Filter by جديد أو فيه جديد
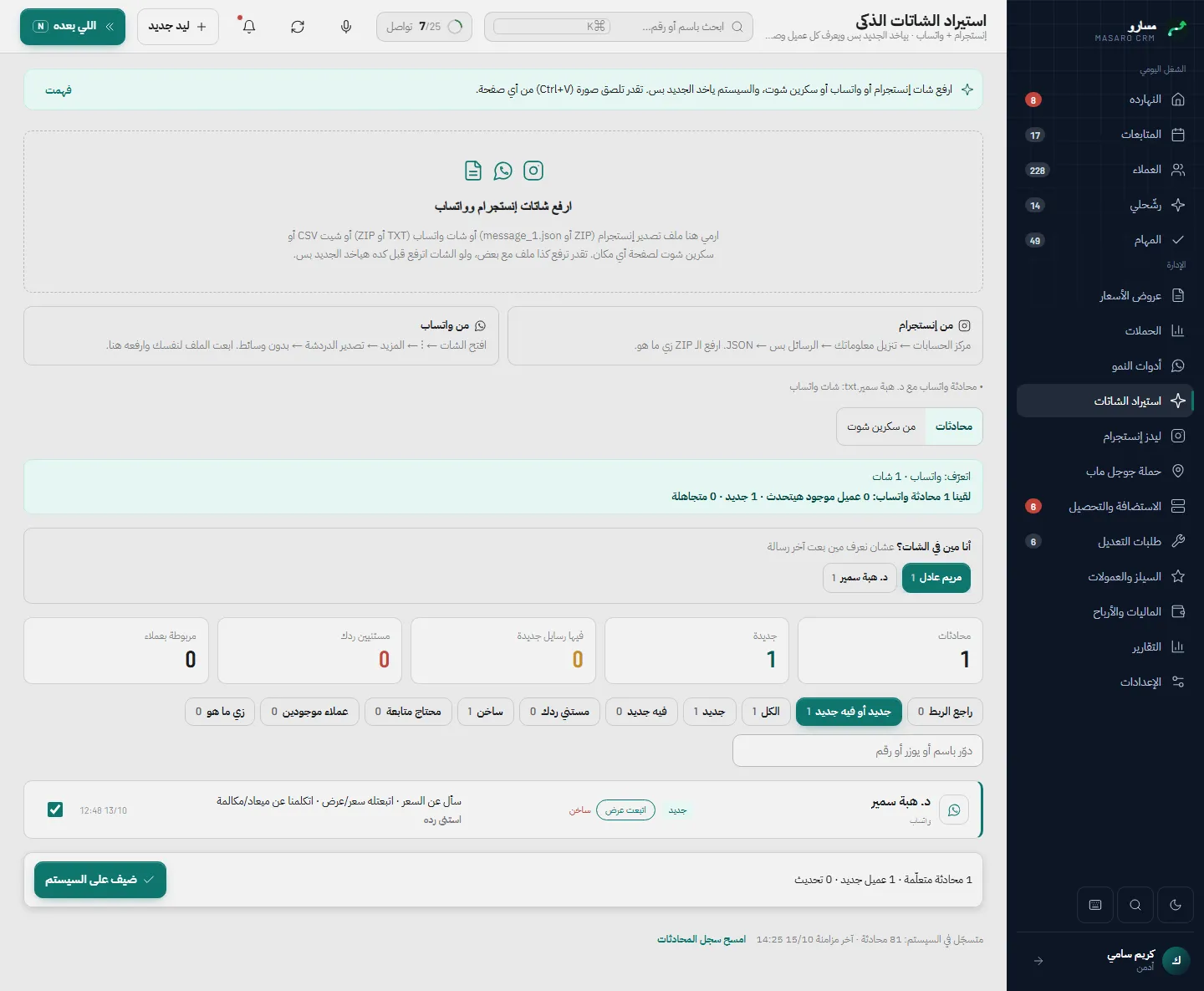Screen dimensions: 1204x991 [849, 712]
